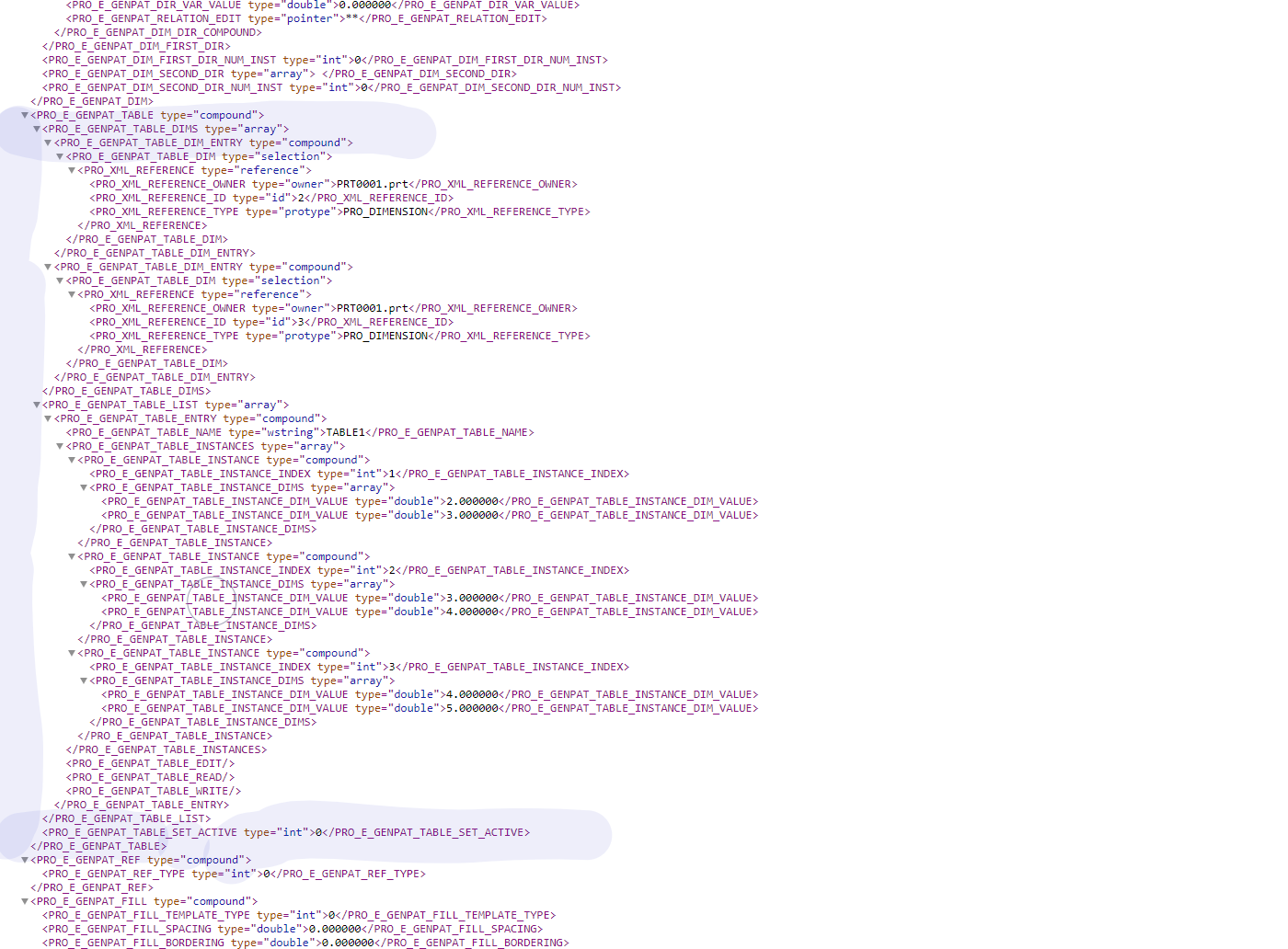
Task: Collapse the PRO_E_GENPAT_FILL compound node
Action: tap(25, 901)
